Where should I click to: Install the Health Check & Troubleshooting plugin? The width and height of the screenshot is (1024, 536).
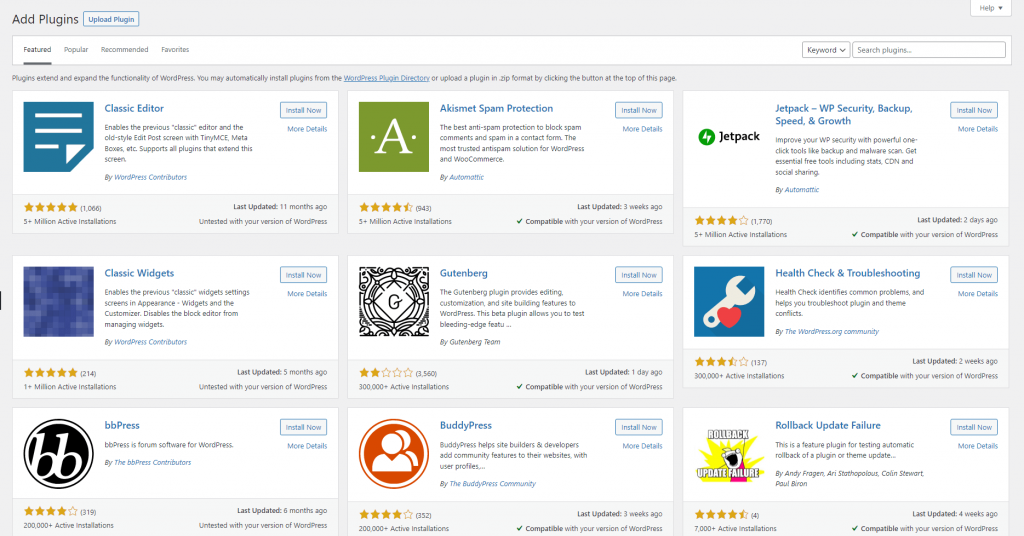[974, 275]
